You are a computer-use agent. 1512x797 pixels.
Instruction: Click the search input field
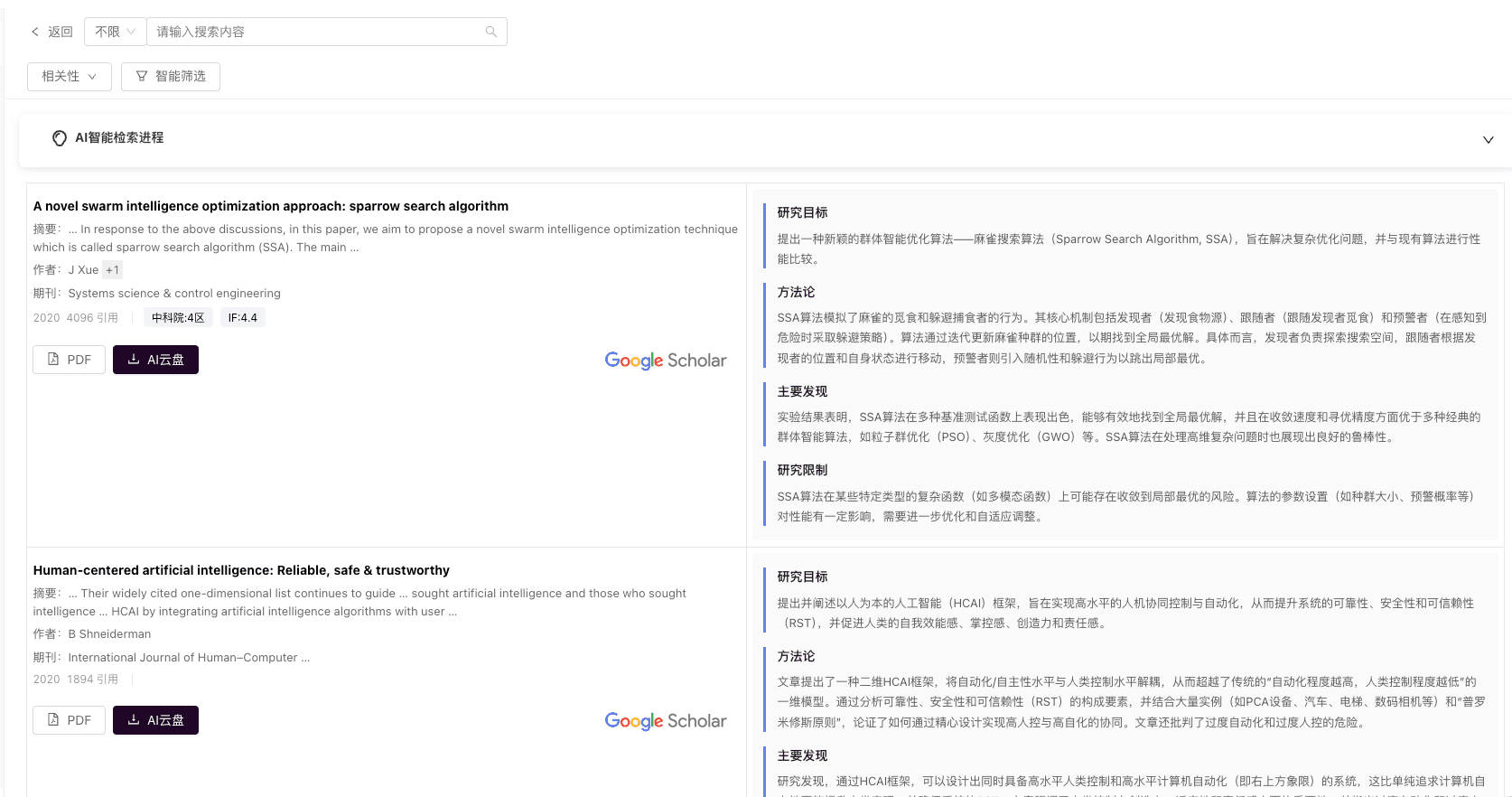(x=316, y=32)
